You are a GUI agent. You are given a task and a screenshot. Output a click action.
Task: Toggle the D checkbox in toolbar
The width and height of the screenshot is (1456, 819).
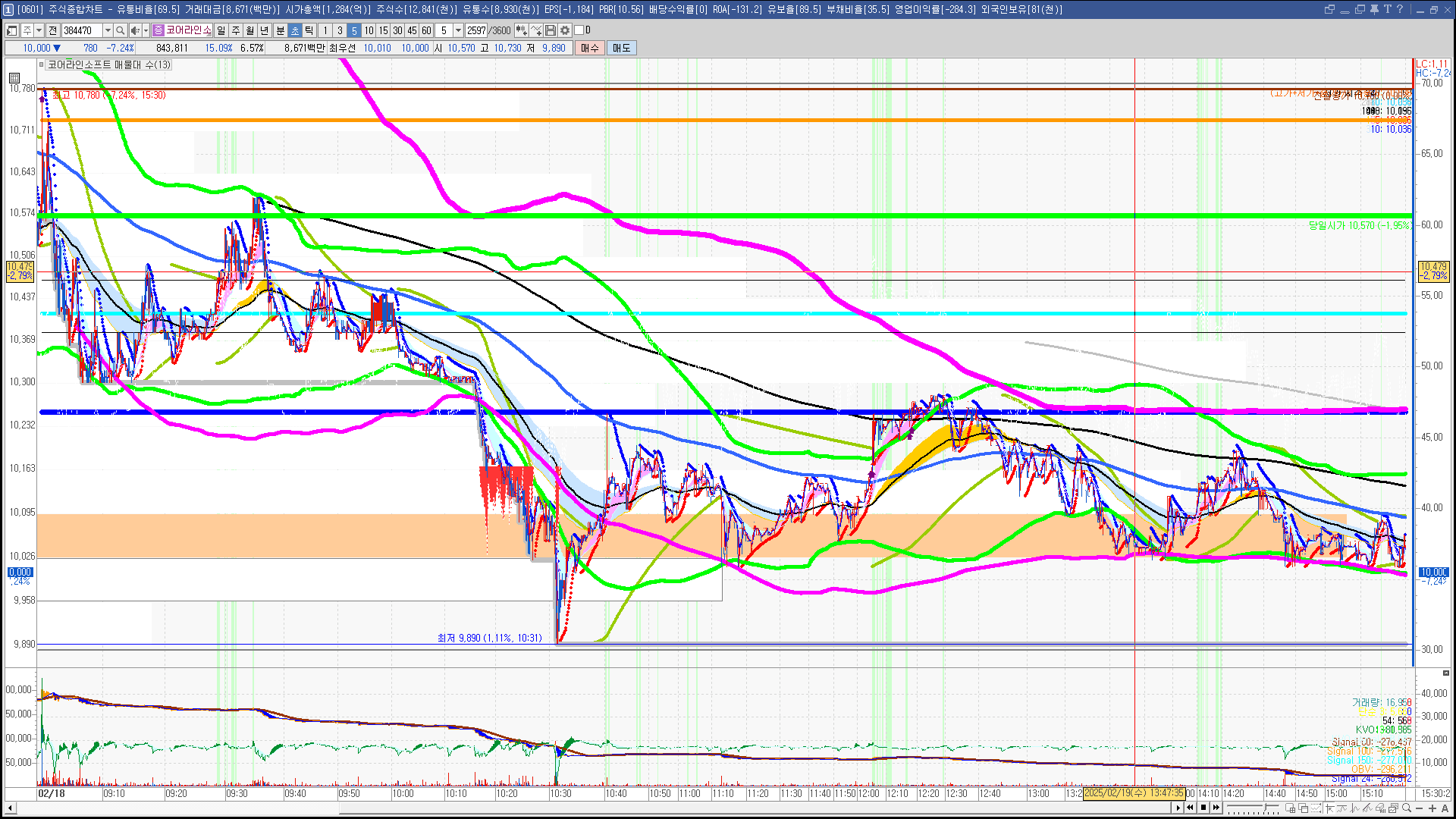pos(579,30)
